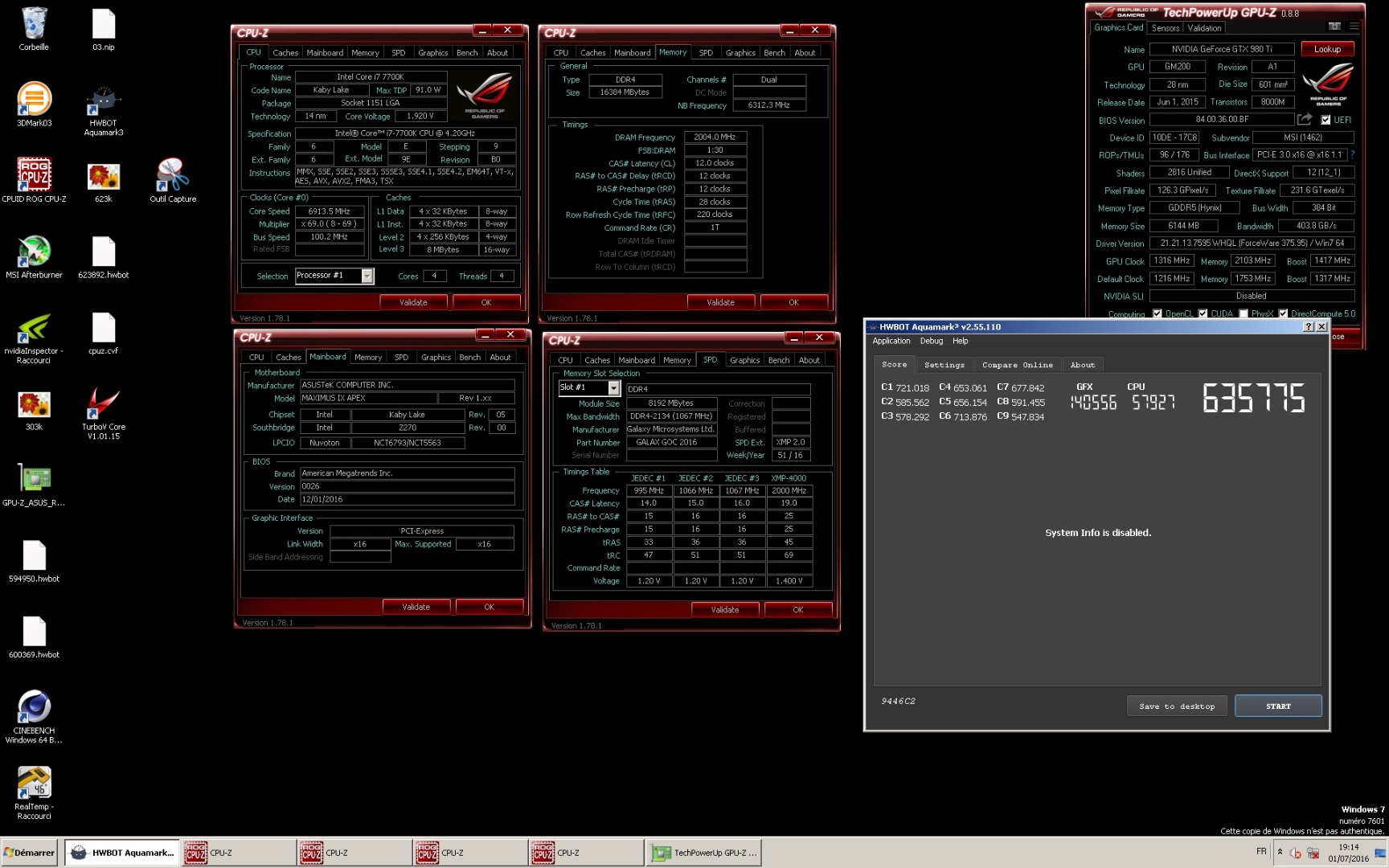1389x868 pixels.
Task: Click the Aquamark total score 635775
Action: pos(1253,398)
